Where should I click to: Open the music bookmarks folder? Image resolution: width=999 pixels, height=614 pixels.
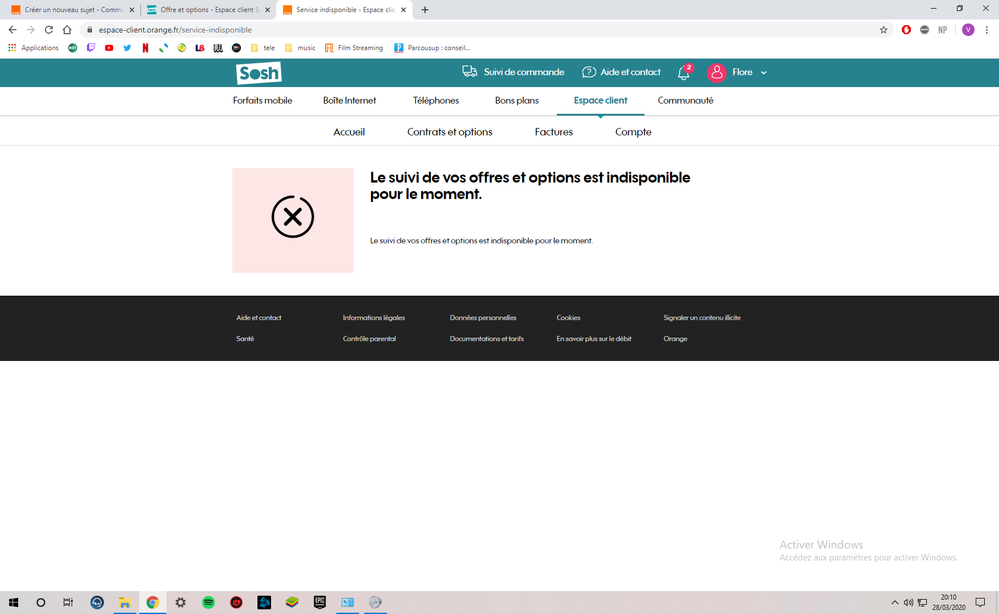[300, 48]
